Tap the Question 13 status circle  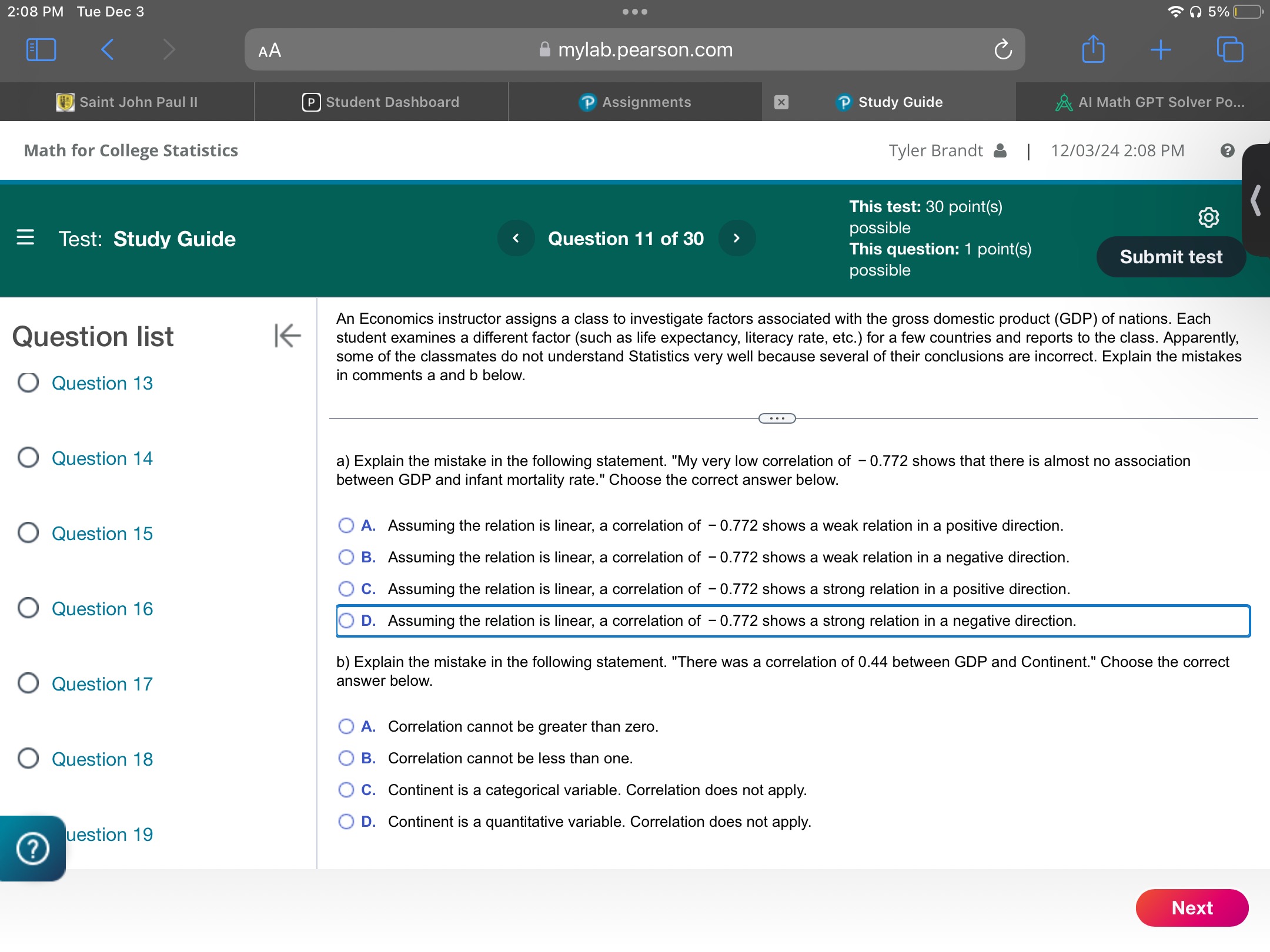[x=28, y=382]
